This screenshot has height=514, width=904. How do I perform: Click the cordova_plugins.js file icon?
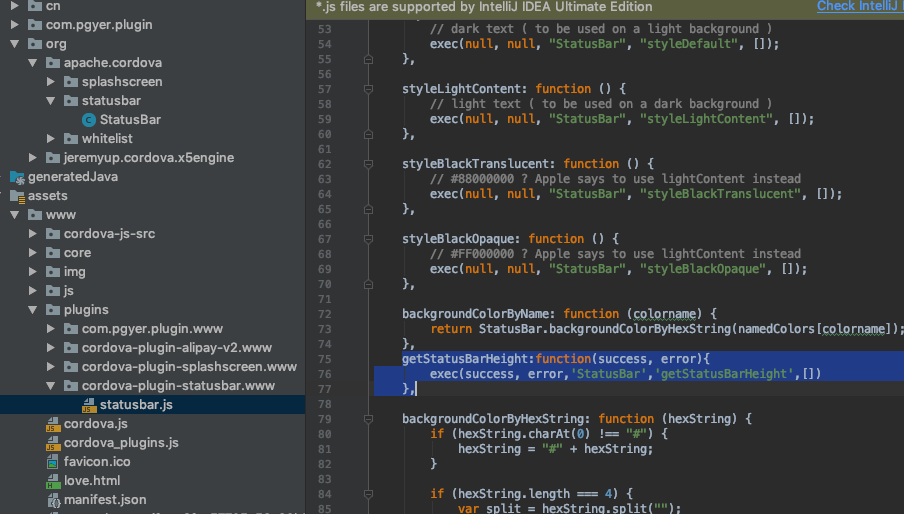(53, 443)
